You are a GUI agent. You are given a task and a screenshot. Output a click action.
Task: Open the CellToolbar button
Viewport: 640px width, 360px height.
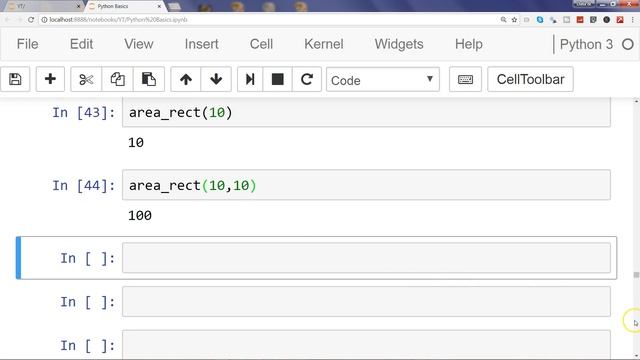(x=530, y=79)
